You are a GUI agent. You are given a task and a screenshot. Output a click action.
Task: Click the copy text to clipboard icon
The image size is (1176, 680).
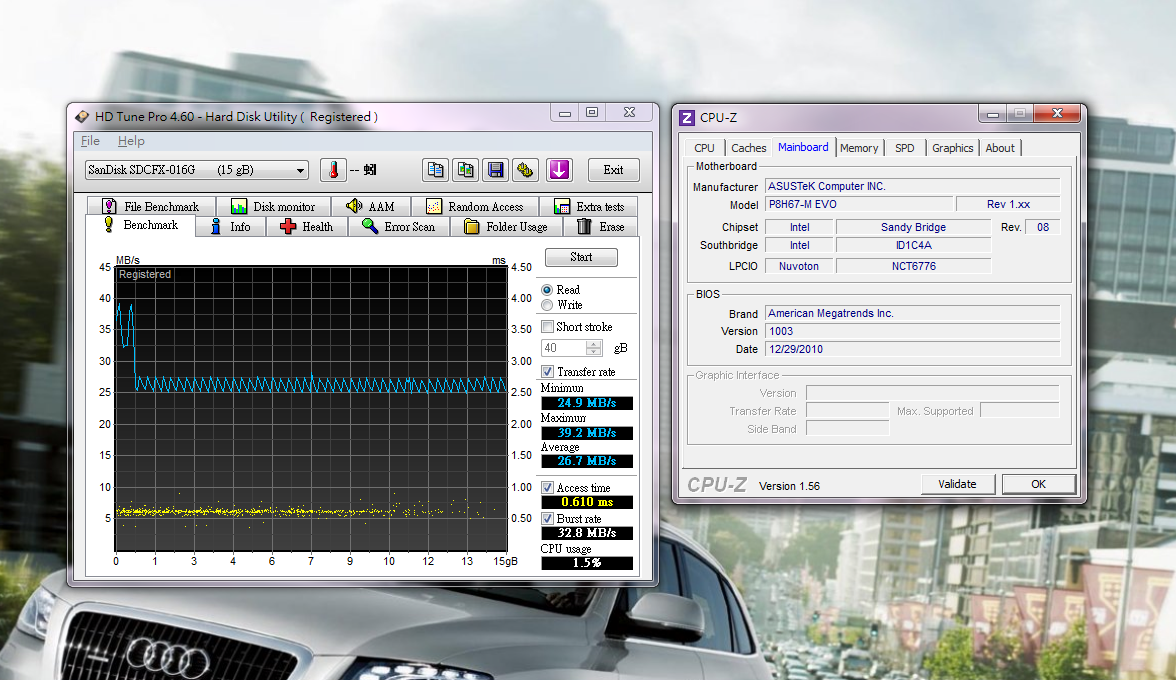tap(435, 170)
